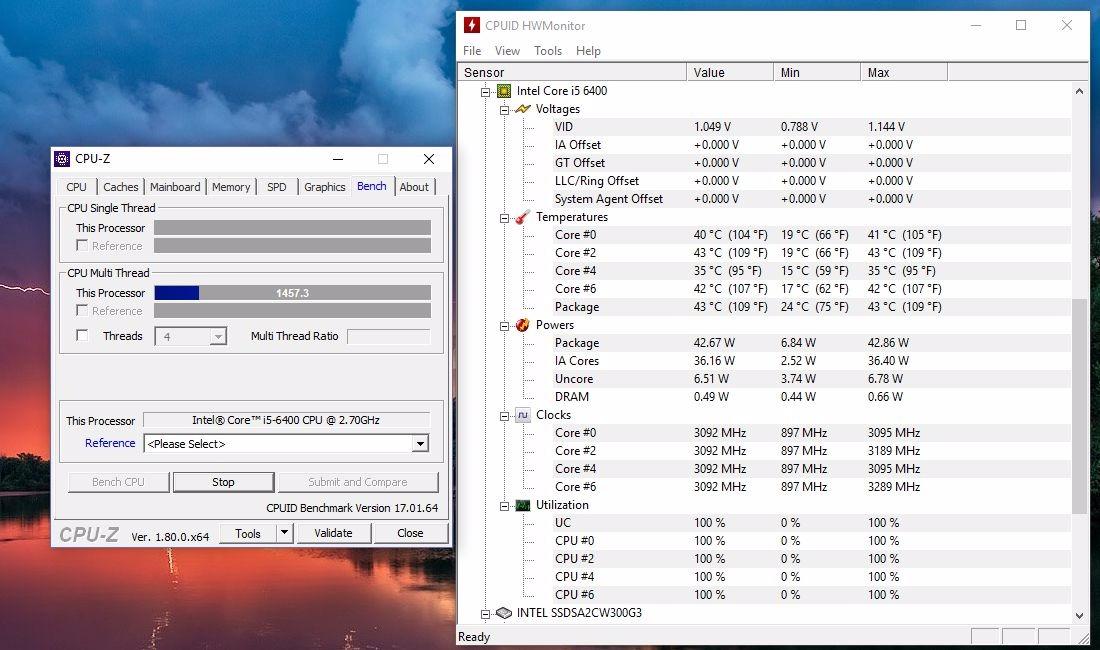Click the Clocks waveform icon
1100x650 pixels.
(523, 415)
